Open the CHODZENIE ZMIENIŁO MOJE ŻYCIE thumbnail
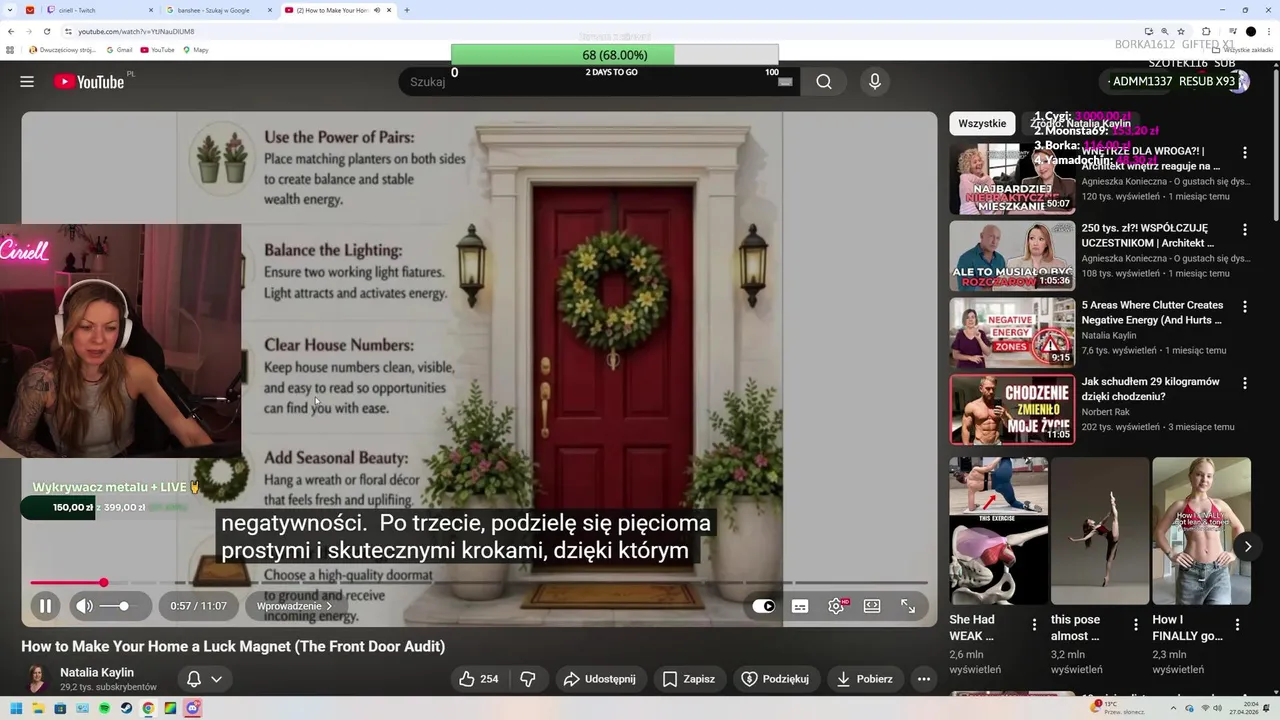This screenshot has width=1280, height=720. [x=1012, y=409]
